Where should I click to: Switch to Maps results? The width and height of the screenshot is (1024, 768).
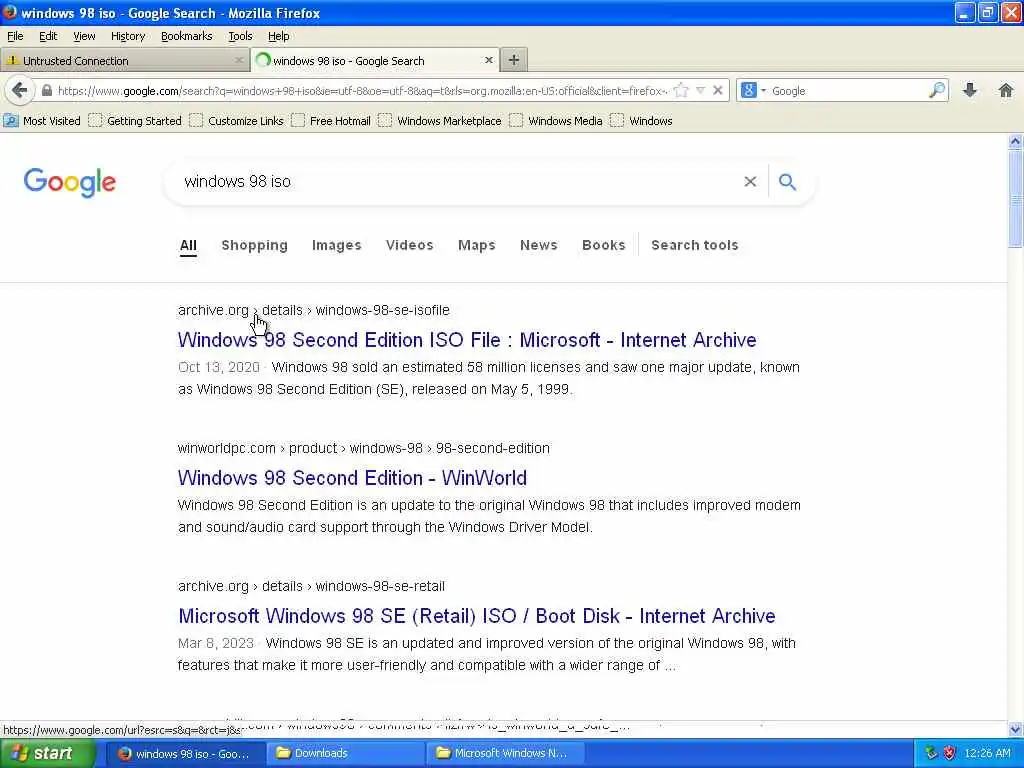(477, 246)
